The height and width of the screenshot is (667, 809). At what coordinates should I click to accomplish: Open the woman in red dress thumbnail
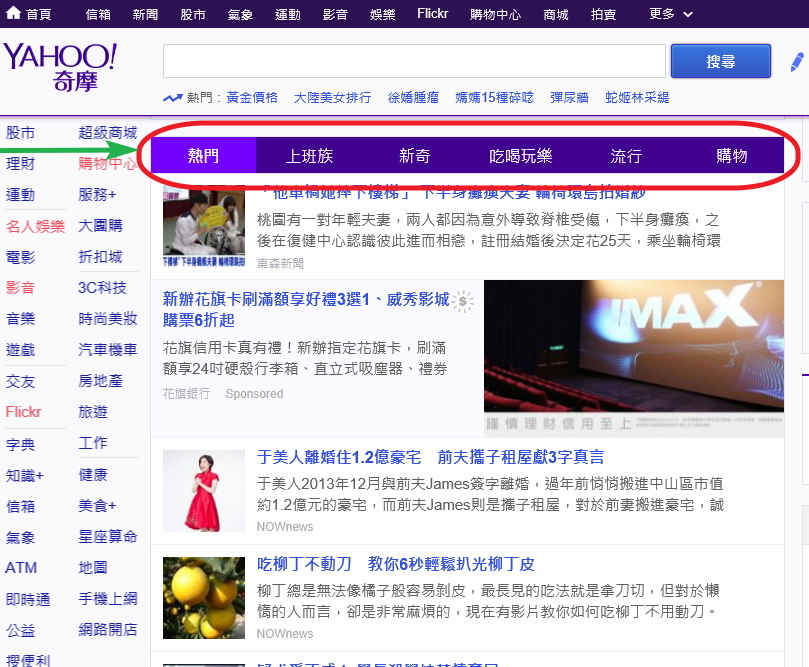(204, 491)
